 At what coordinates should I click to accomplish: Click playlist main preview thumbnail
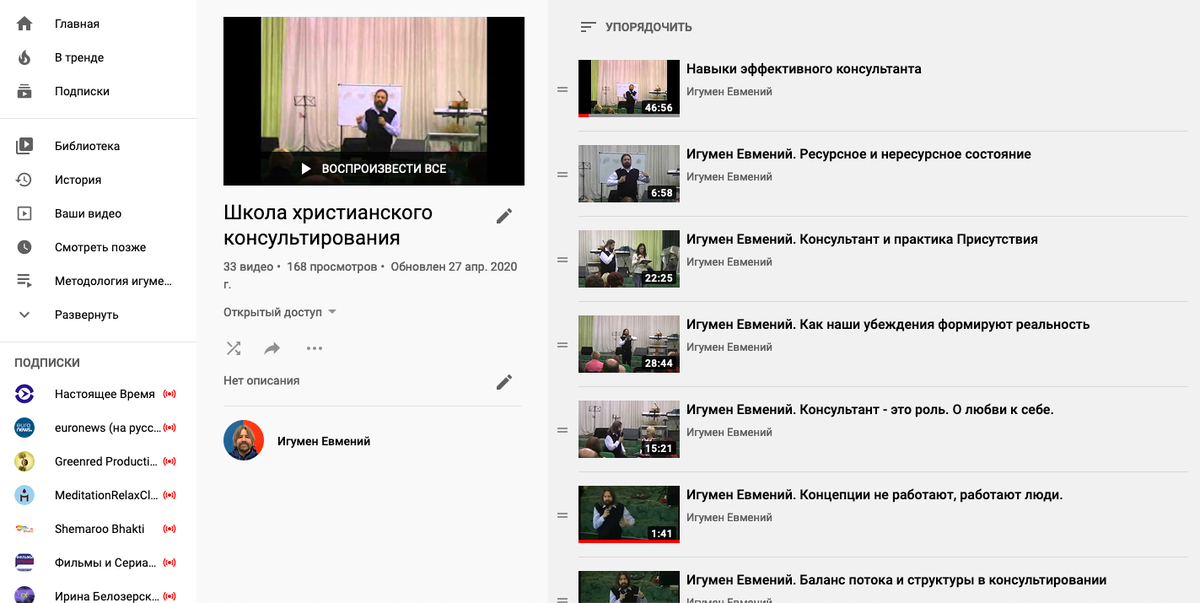tap(374, 101)
